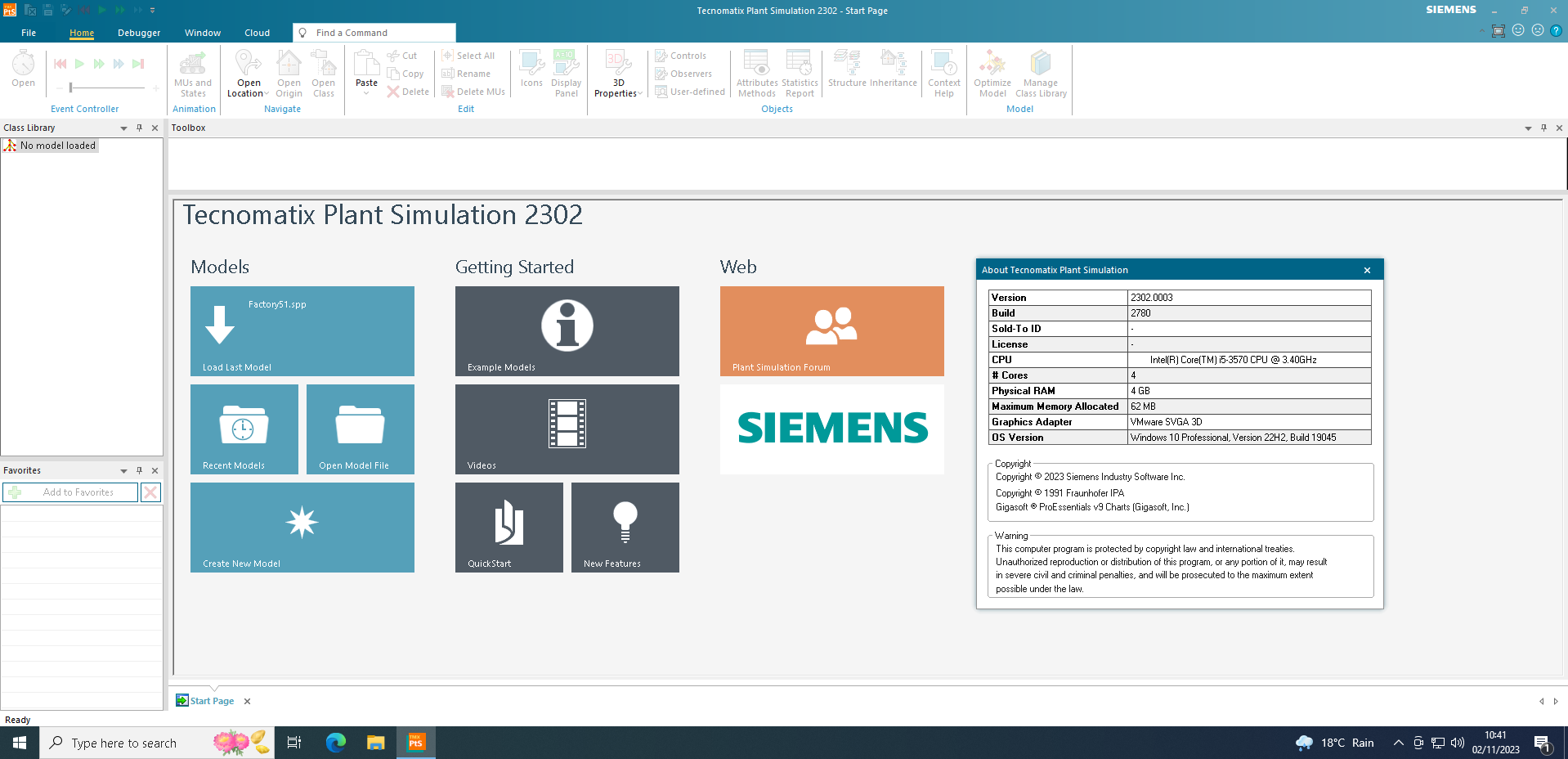Open the Favorites panel options arrow
This screenshot has width=1568, height=759.
[x=123, y=471]
